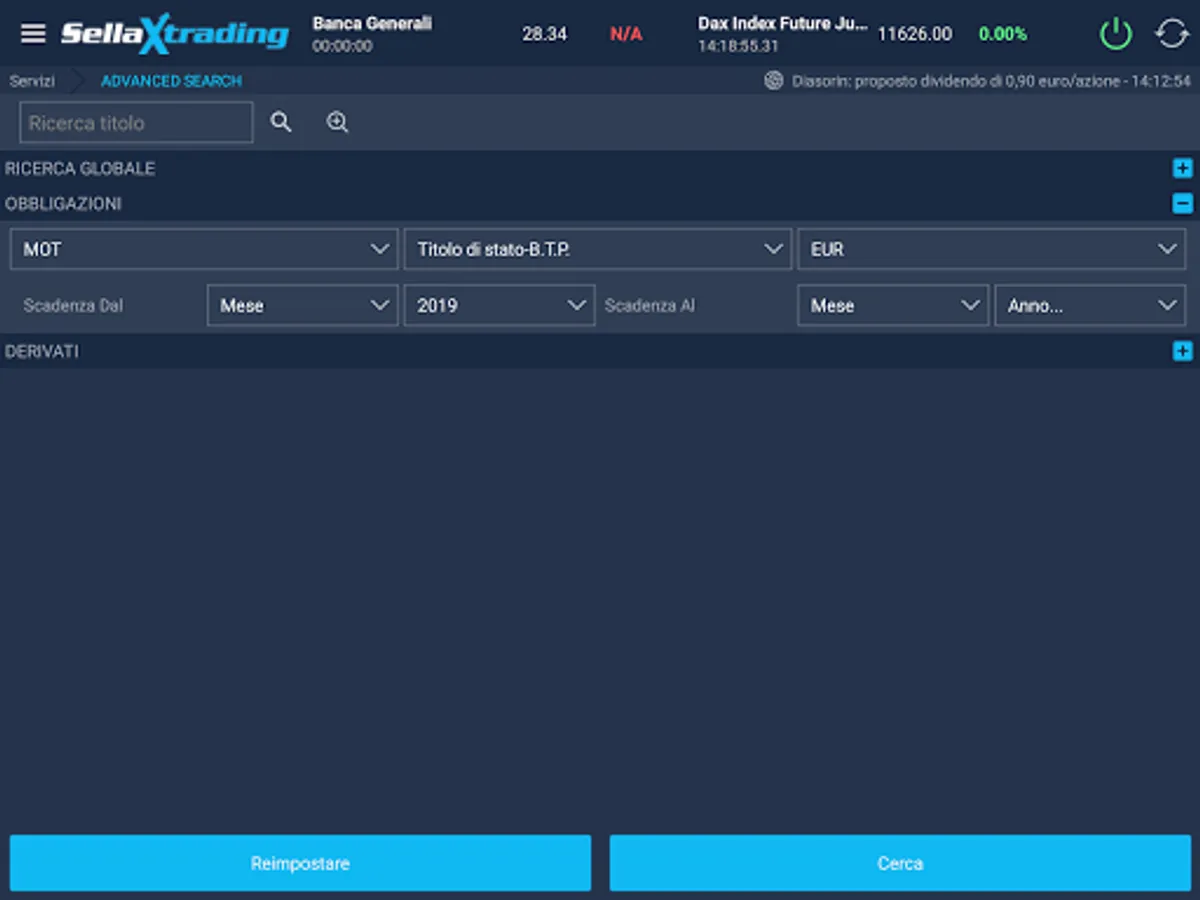Click the refresh sync icon
Viewport: 1200px width, 900px height.
1172,34
